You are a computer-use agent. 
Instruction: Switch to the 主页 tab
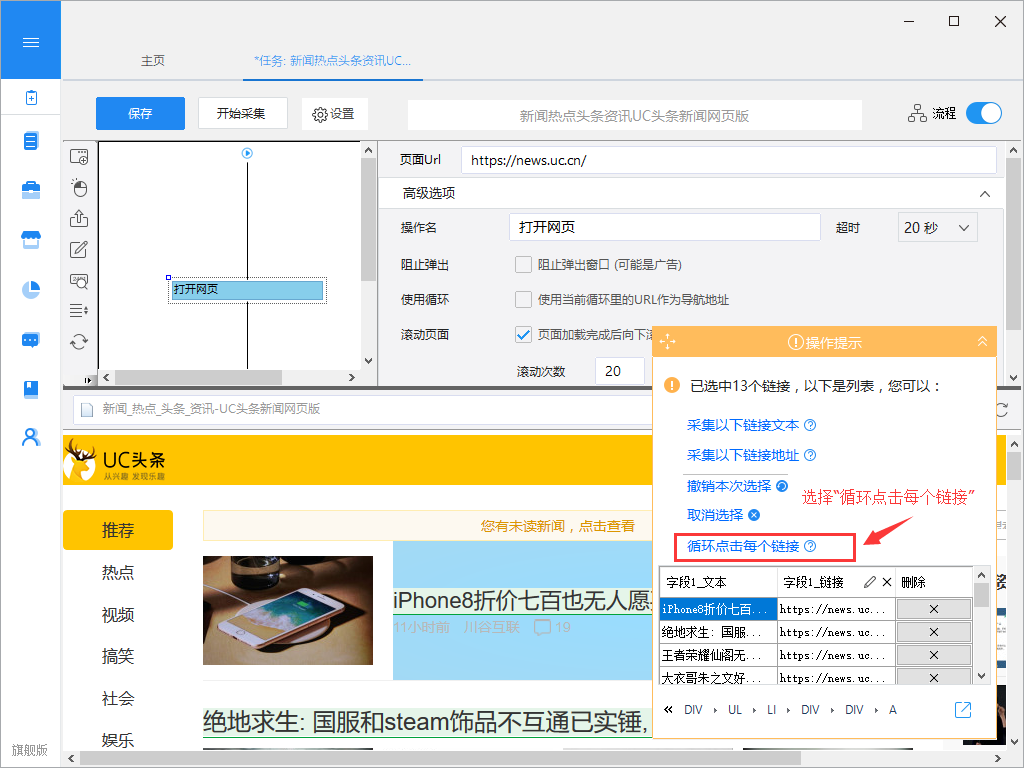[153, 61]
